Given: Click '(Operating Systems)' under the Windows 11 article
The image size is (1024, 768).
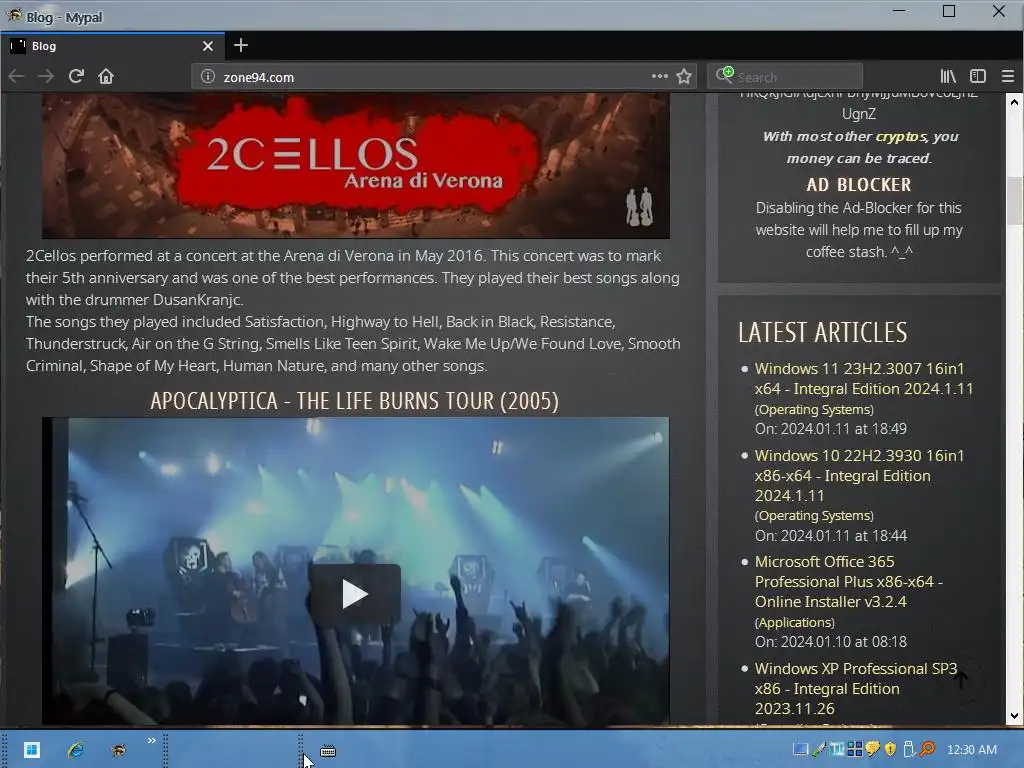Looking at the screenshot, I should (x=814, y=409).
